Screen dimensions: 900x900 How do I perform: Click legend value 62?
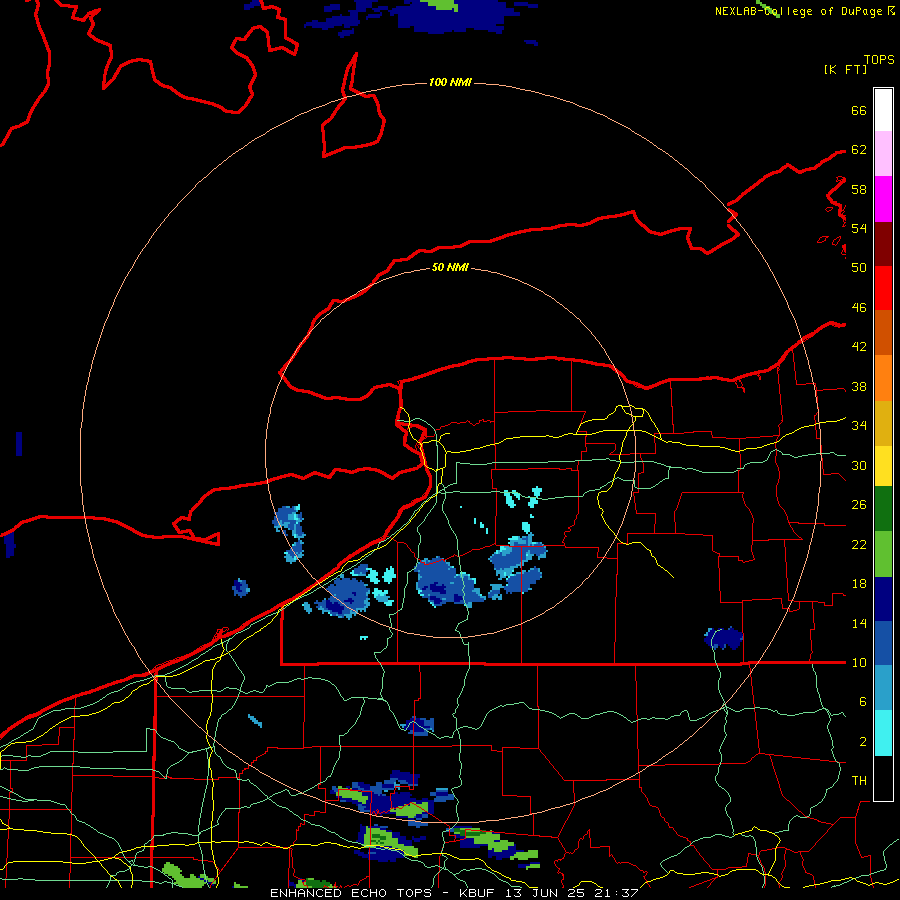(859, 150)
